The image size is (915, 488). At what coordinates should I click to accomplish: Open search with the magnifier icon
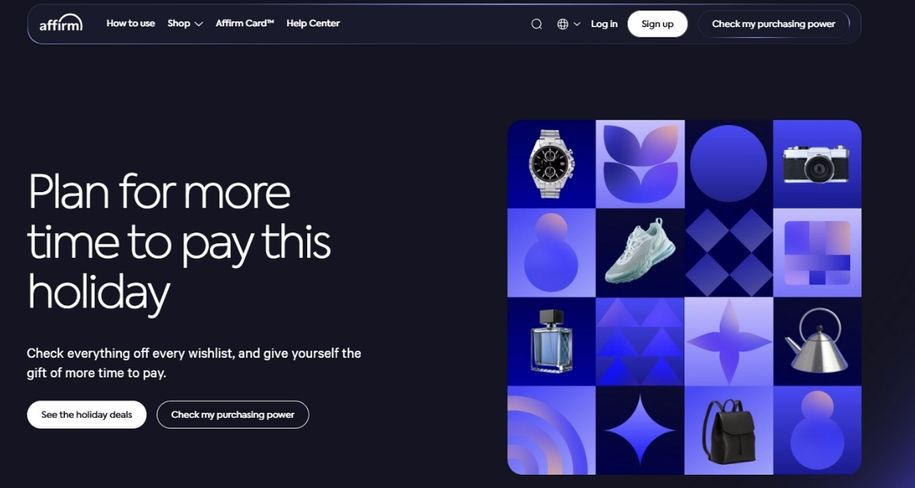point(536,24)
